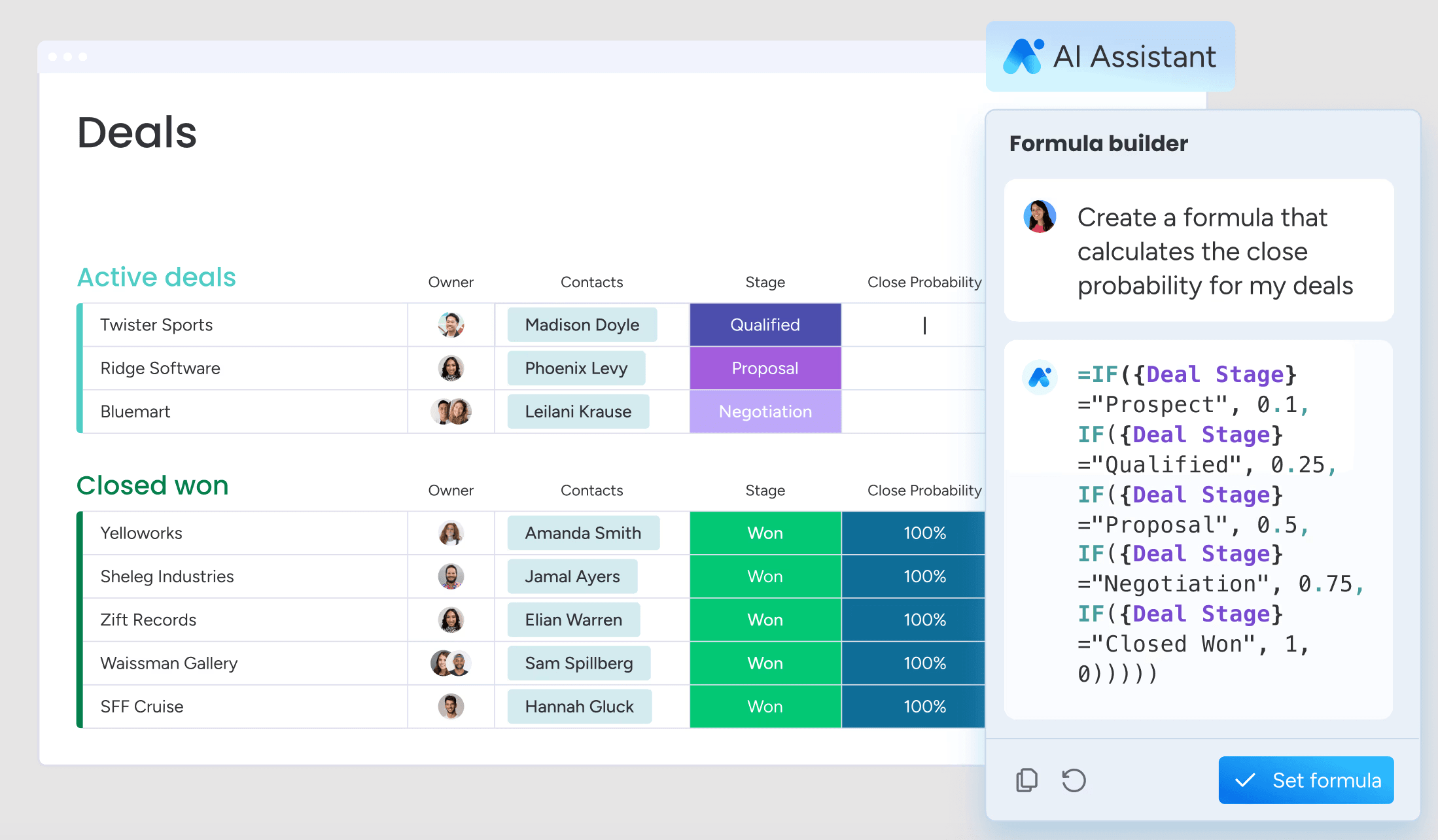Click the Set formula button
Viewport: 1438px width, 840px height.
(x=1306, y=780)
